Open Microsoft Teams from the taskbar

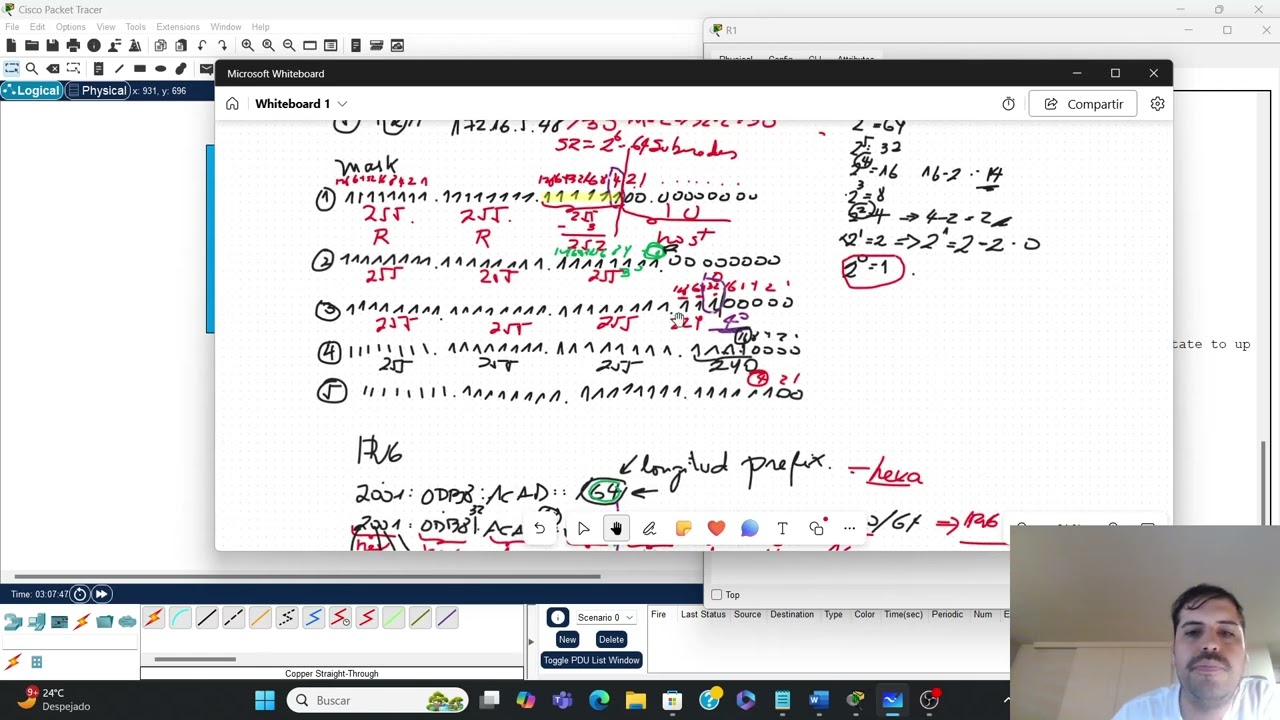[x=562, y=700]
